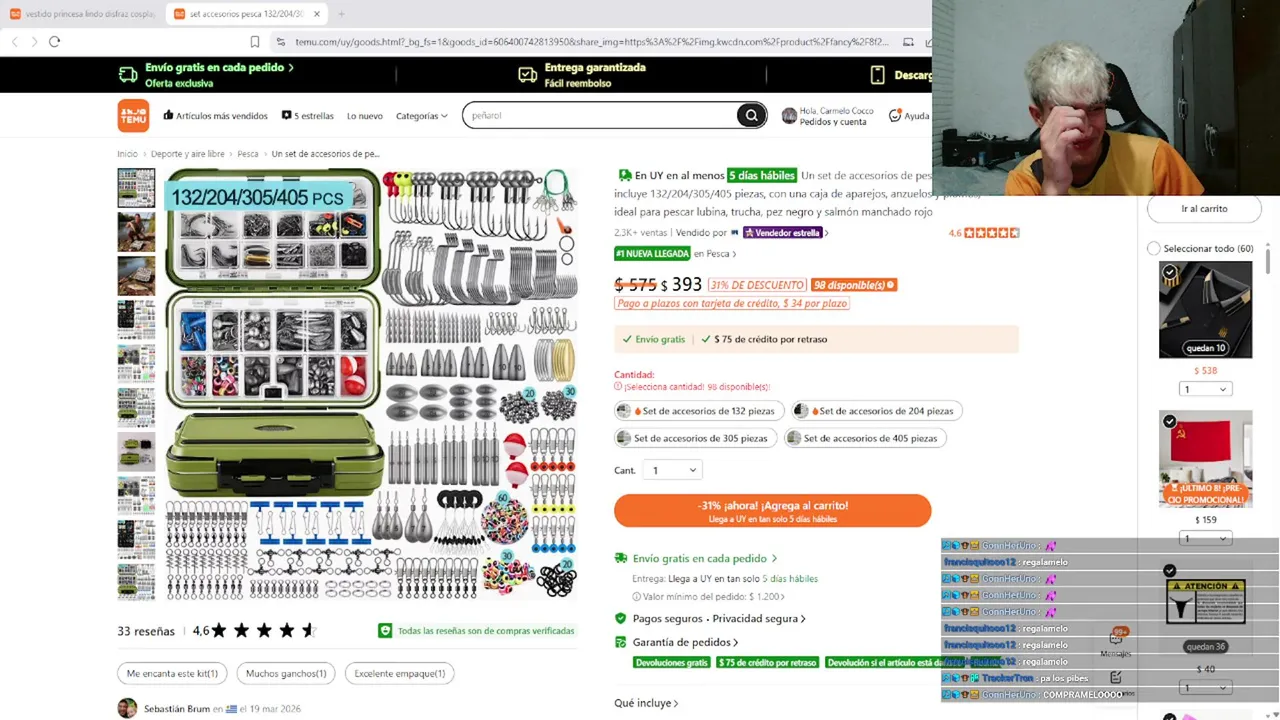This screenshot has height=720, width=1280.
Task: Expand the Garantía de pedidos section
Action: pyautogui.click(x=676, y=642)
